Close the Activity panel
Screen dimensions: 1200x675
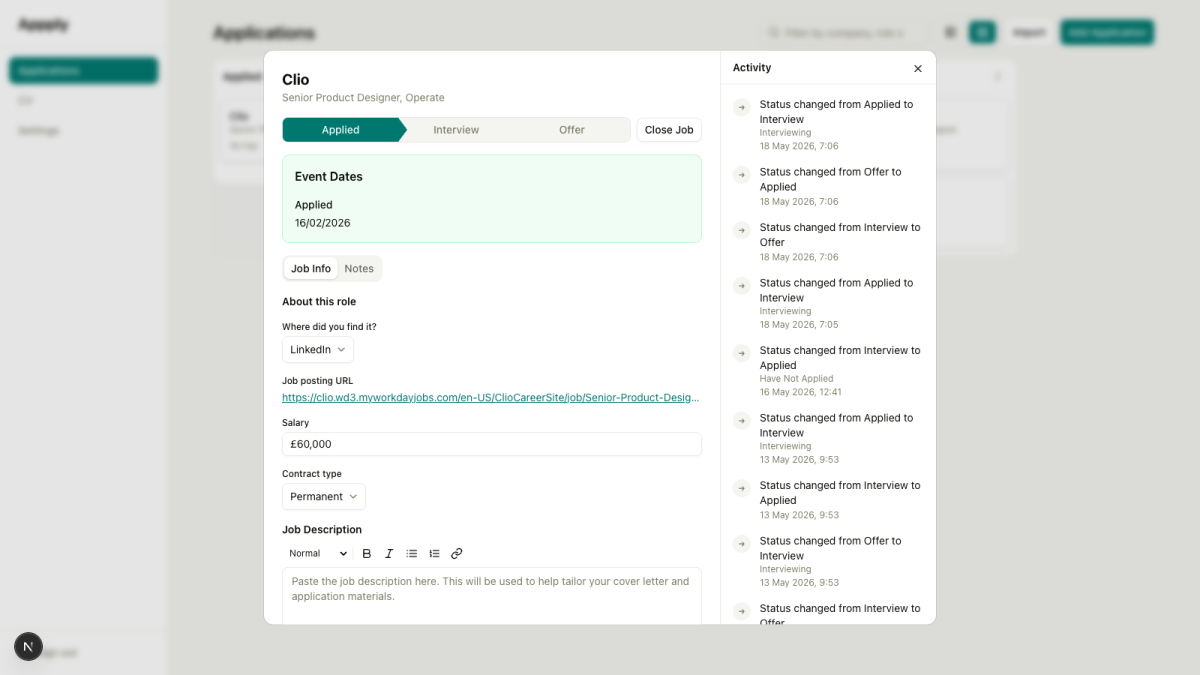(918, 68)
